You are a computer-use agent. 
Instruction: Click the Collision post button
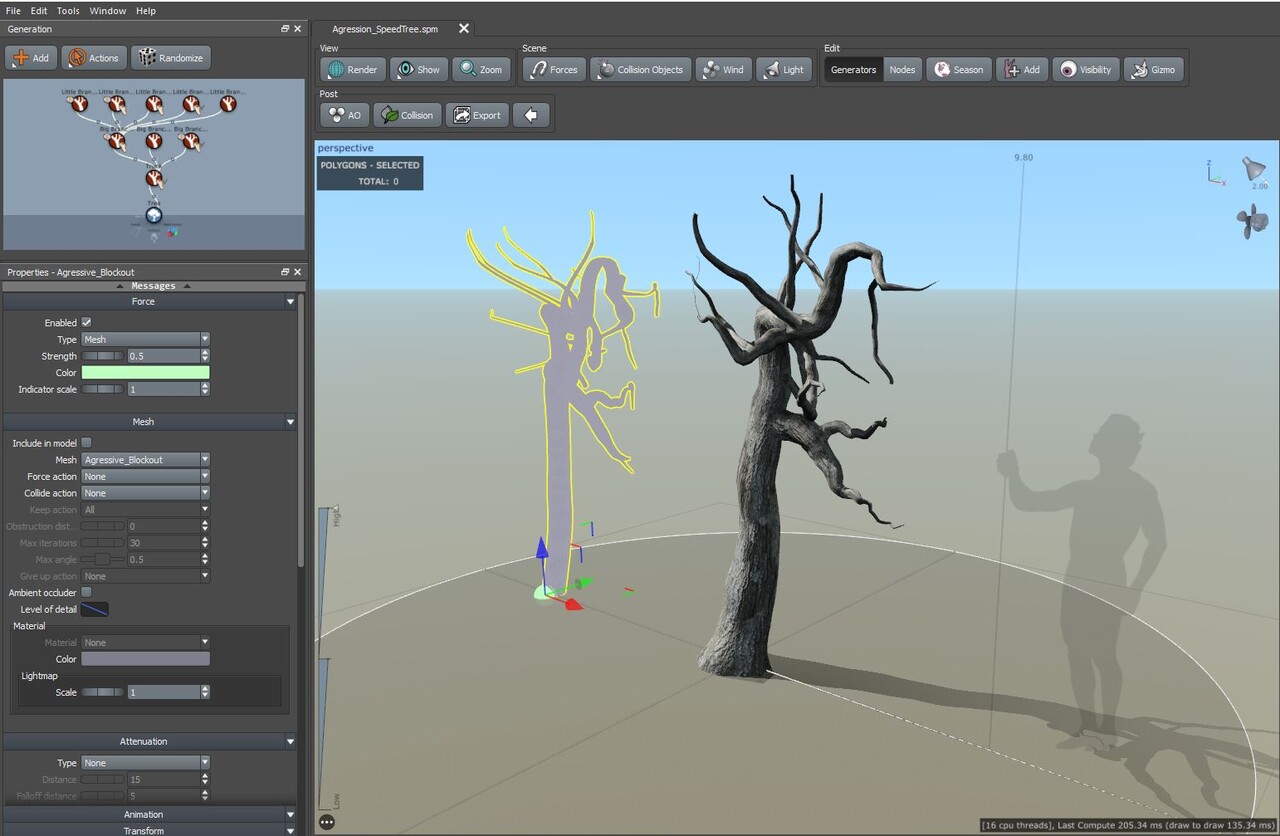(407, 115)
